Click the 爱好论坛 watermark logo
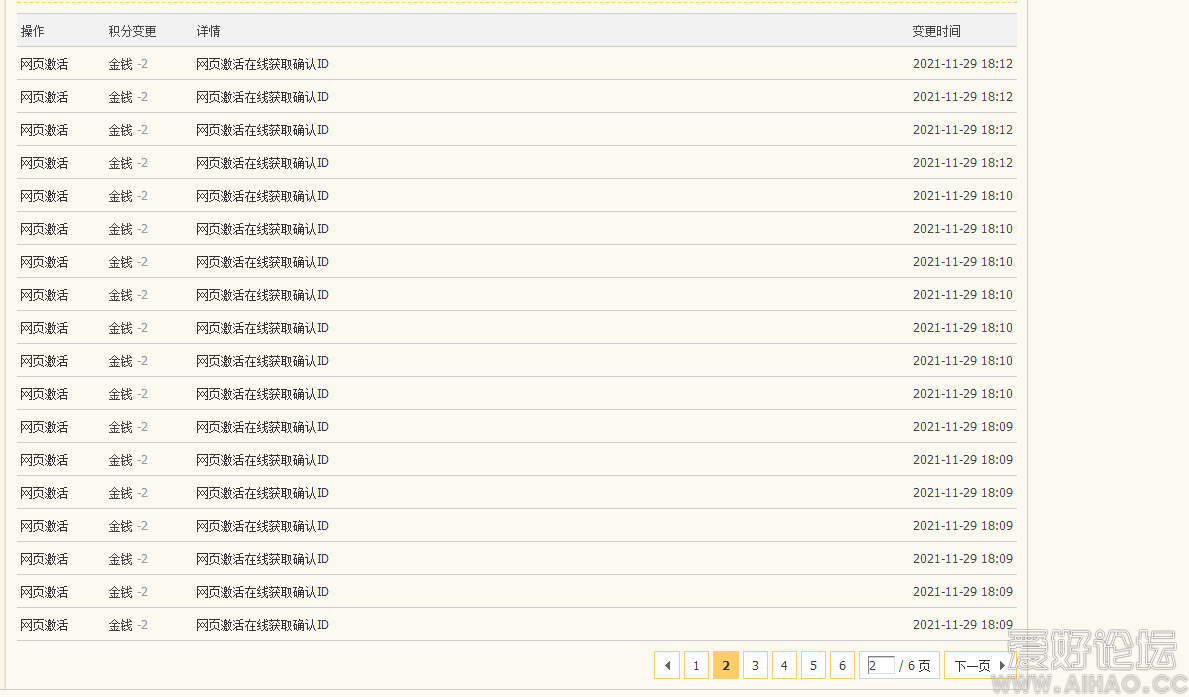Image resolution: width=1189 pixels, height=697 pixels. pos(1092,651)
